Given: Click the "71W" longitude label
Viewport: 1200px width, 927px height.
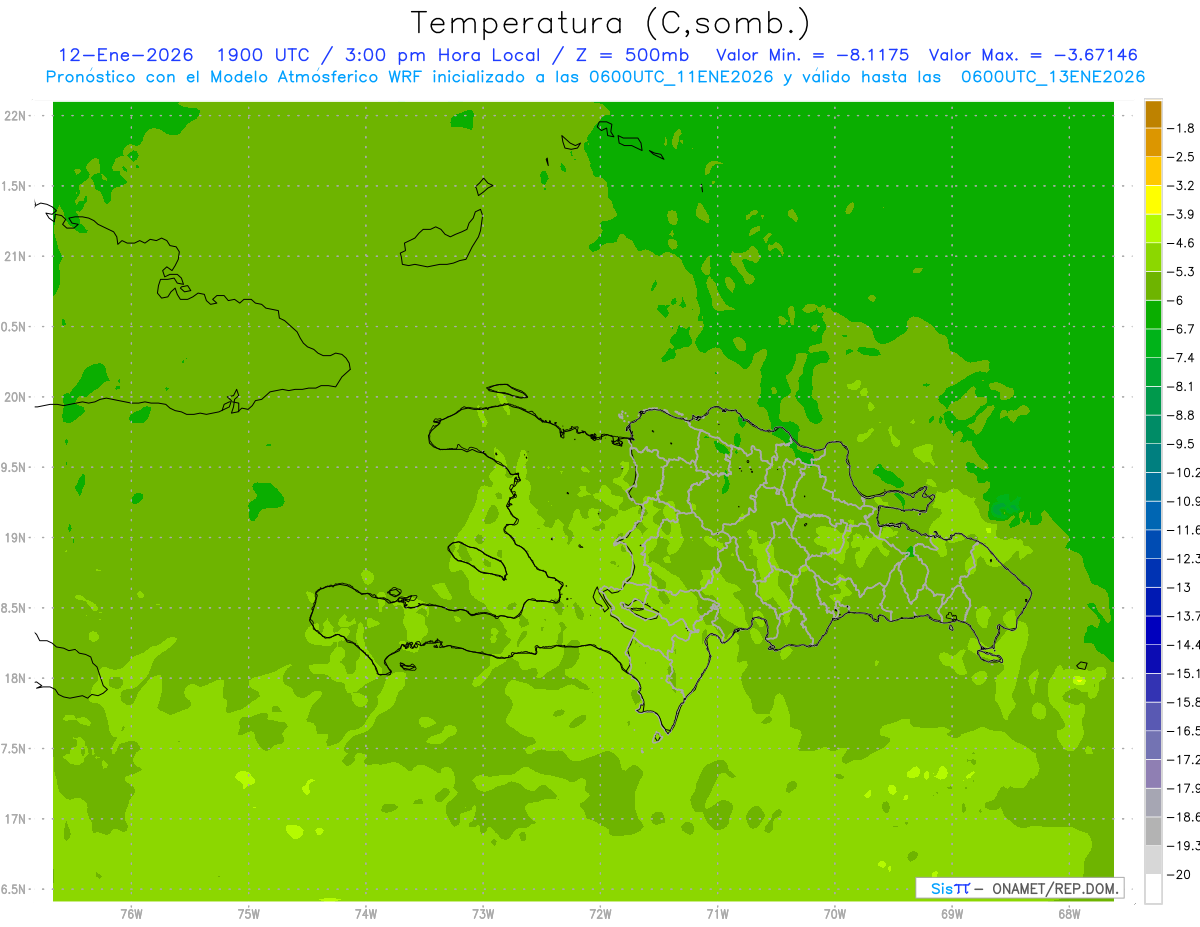Looking at the screenshot, I should point(718,914).
